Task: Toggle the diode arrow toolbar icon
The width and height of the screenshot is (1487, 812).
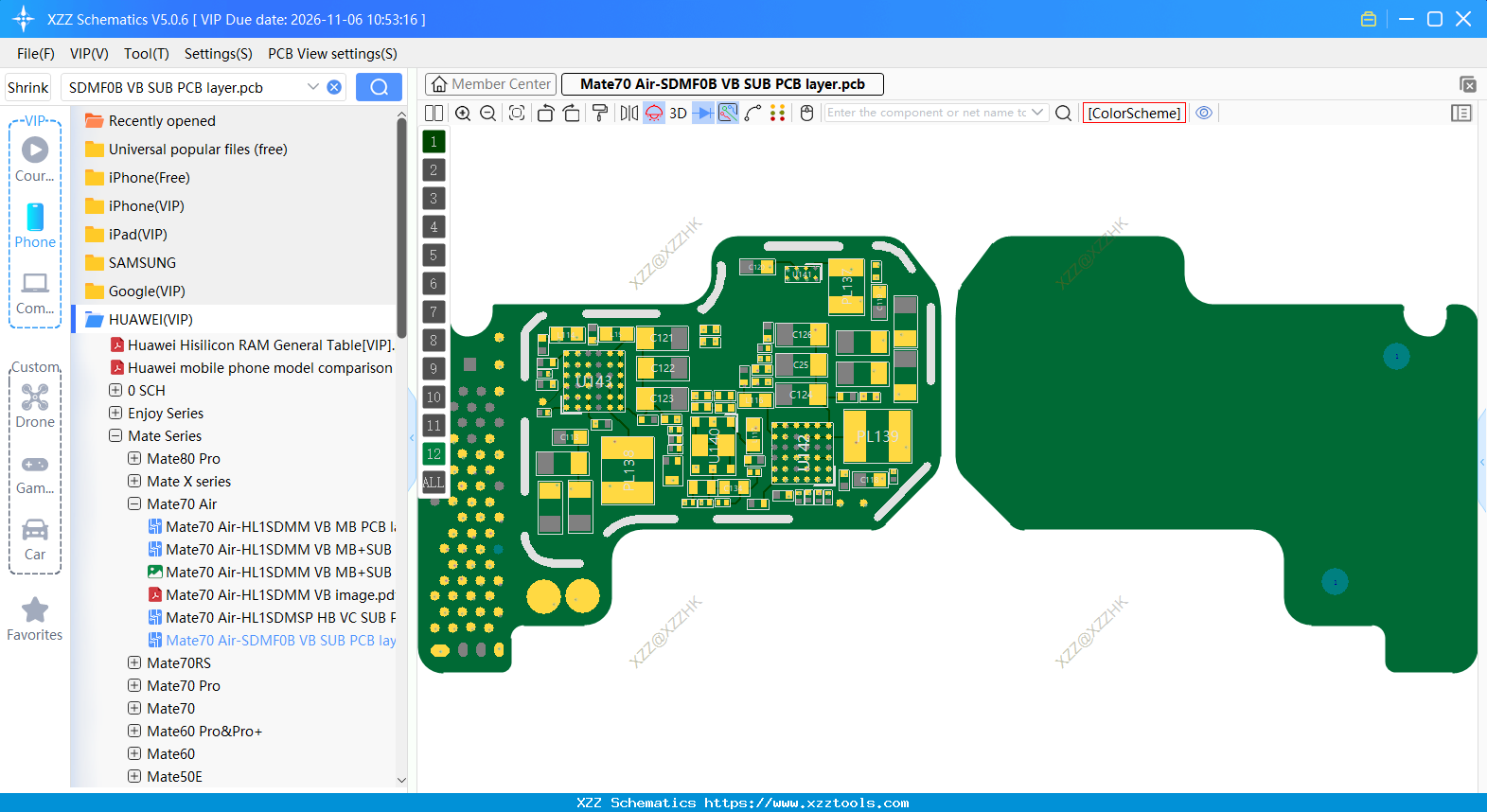Action: (x=703, y=113)
